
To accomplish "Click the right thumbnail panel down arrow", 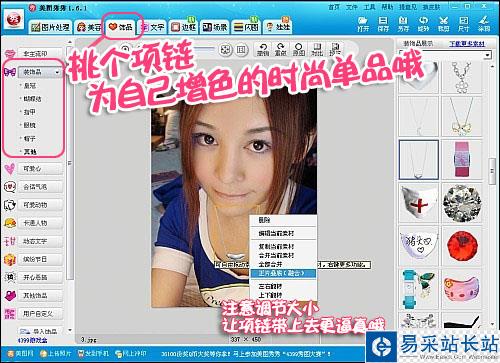I will tap(493, 324).
